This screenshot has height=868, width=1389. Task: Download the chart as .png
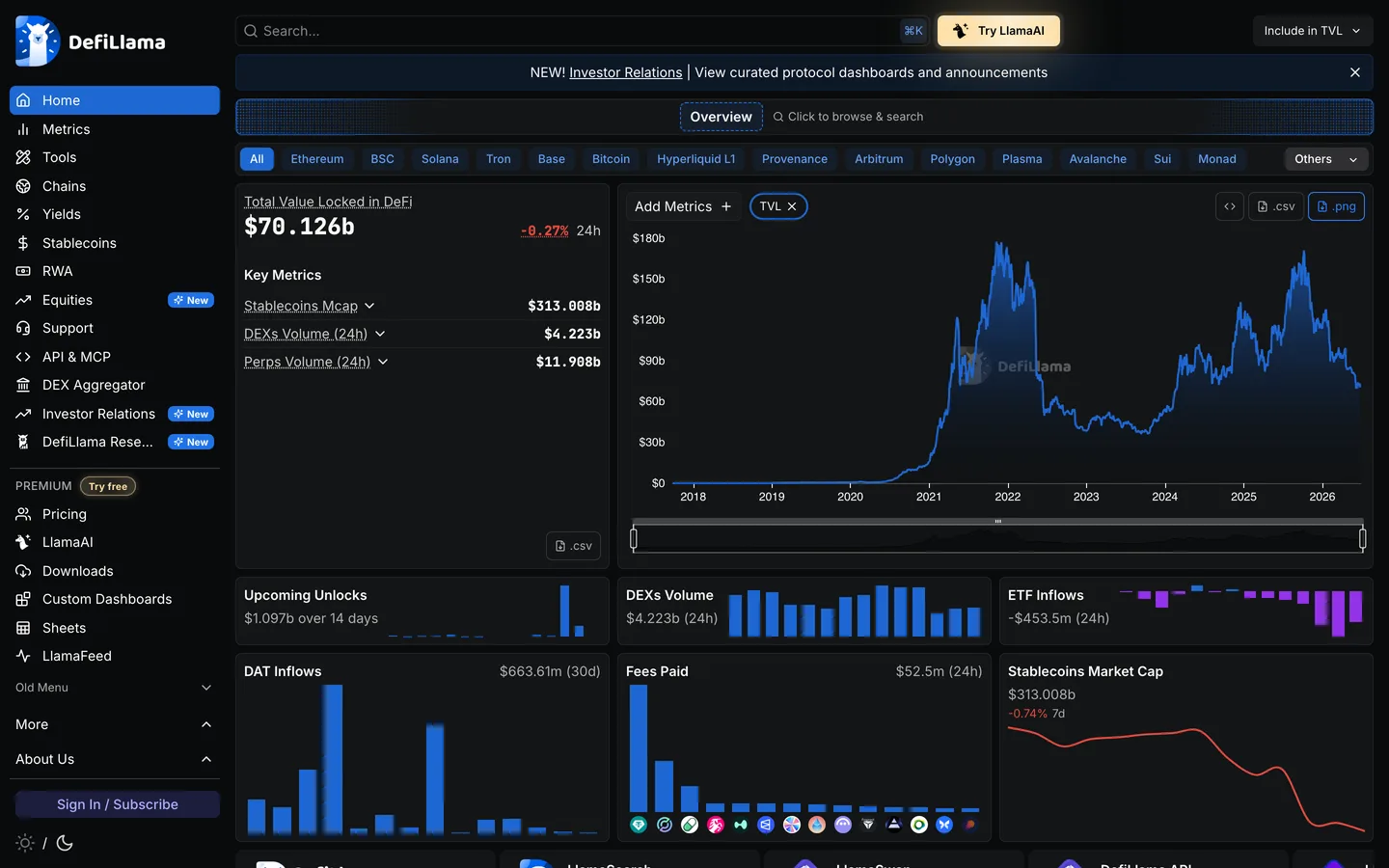[x=1336, y=206]
